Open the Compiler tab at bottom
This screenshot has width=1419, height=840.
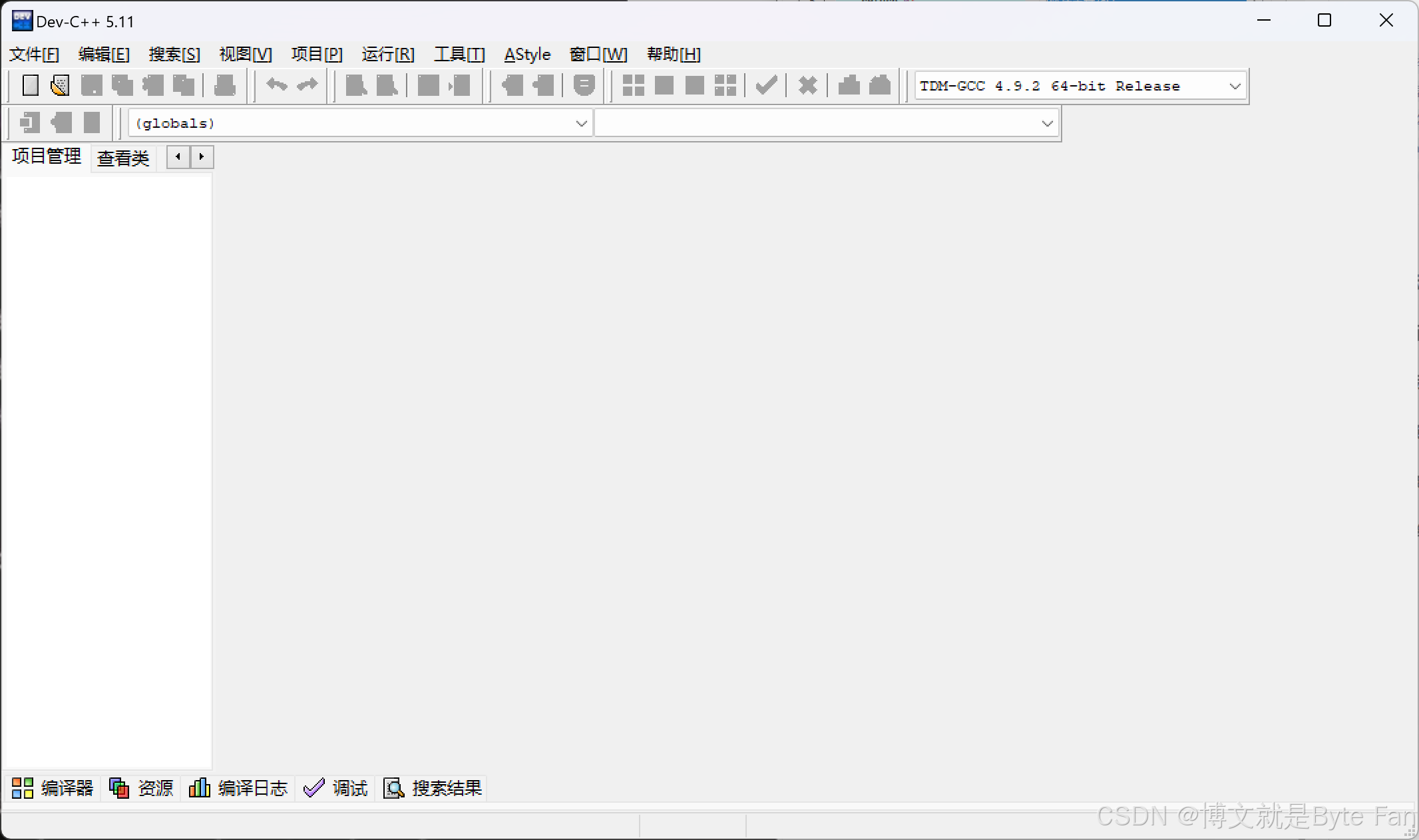click(x=53, y=788)
